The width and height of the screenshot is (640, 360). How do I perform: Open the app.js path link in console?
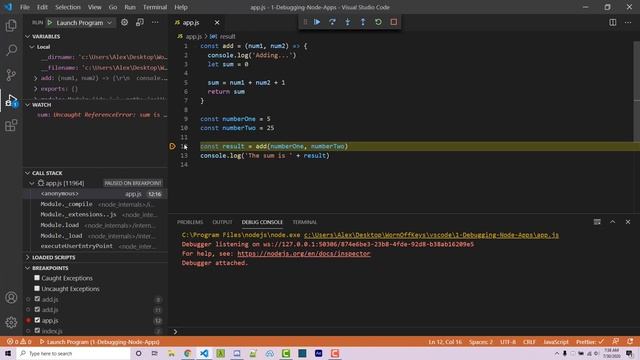point(431,235)
